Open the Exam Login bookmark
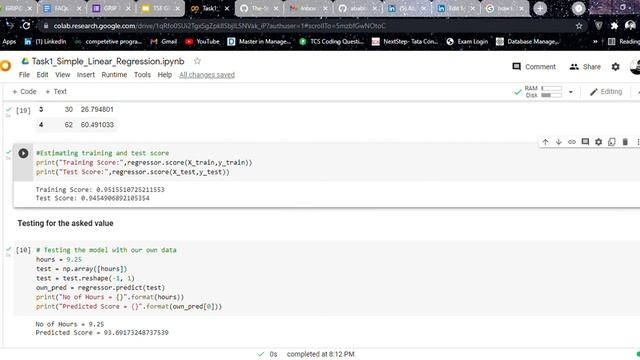This screenshot has width=640, height=360. [x=467, y=42]
